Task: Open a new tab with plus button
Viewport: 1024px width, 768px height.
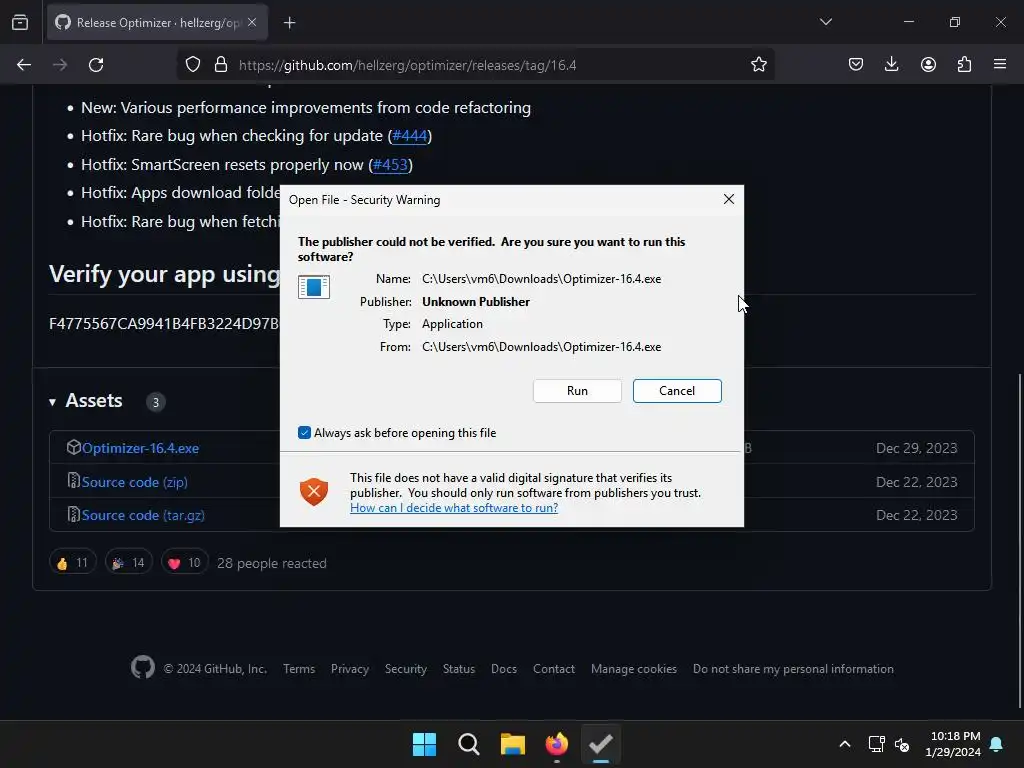Action: [290, 23]
